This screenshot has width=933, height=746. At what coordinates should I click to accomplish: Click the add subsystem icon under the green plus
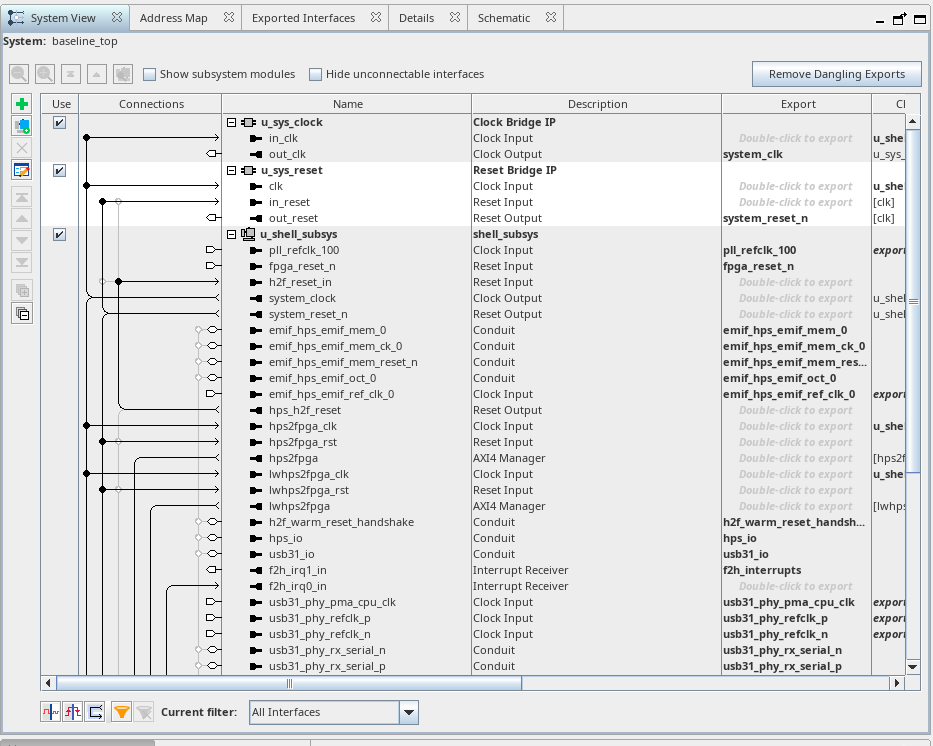[x=22, y=126]
